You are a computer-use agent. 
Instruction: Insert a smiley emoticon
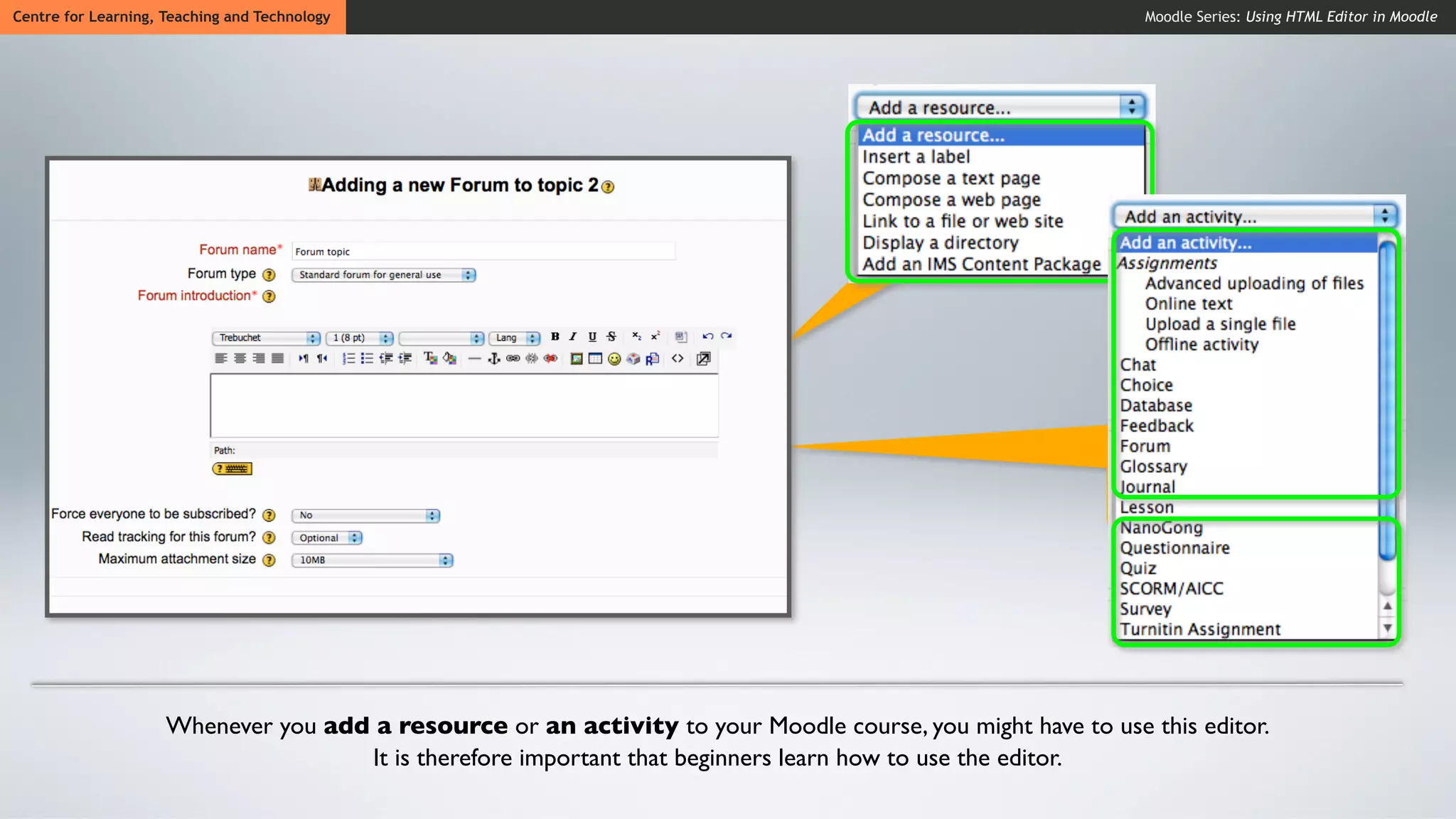(614, 359)
